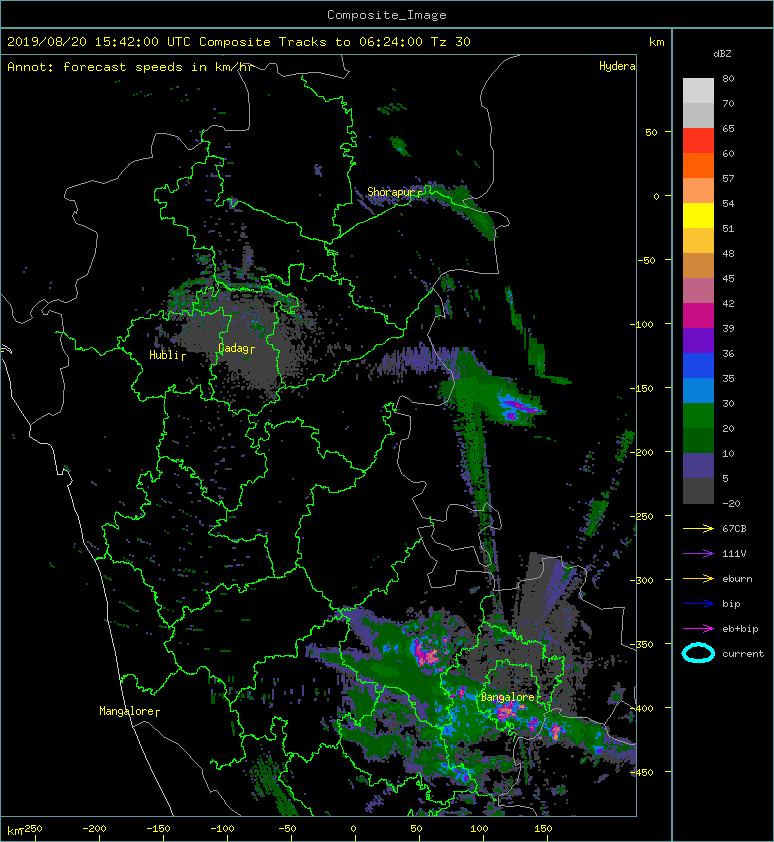774x842 pixels.
Task: Click the 2019/08/20 15:42:00 UTC timestamp
Action: pos(98,42)
